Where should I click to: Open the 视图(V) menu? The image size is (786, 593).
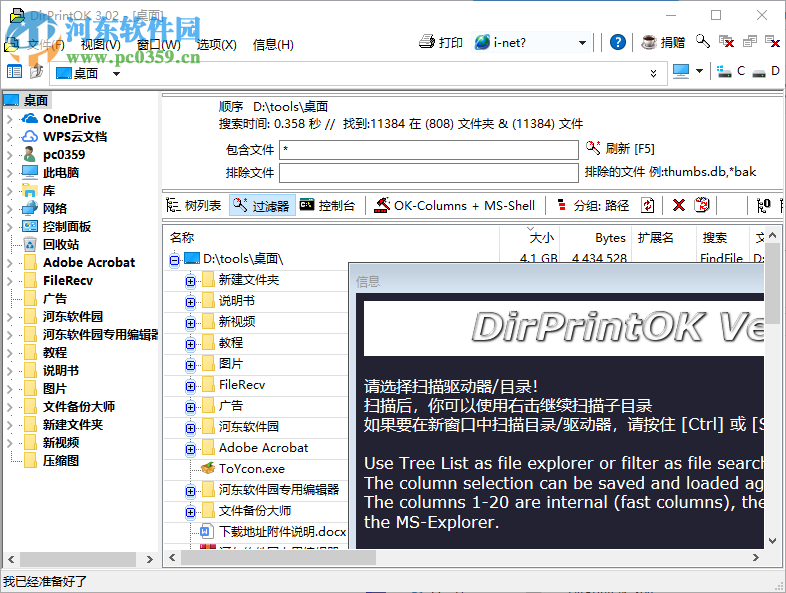coord(100,45)
